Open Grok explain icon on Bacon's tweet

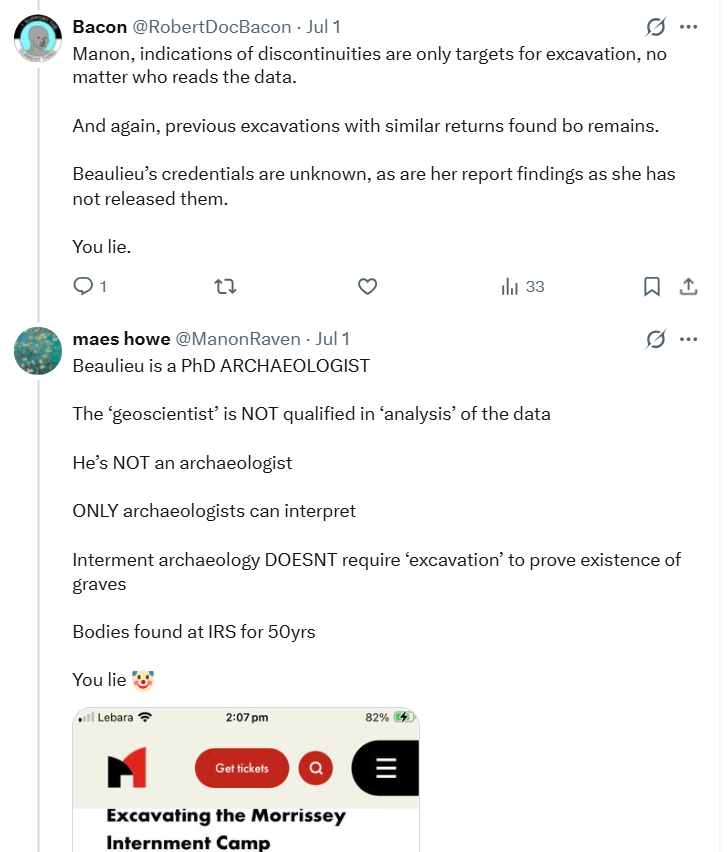point(656,27)
